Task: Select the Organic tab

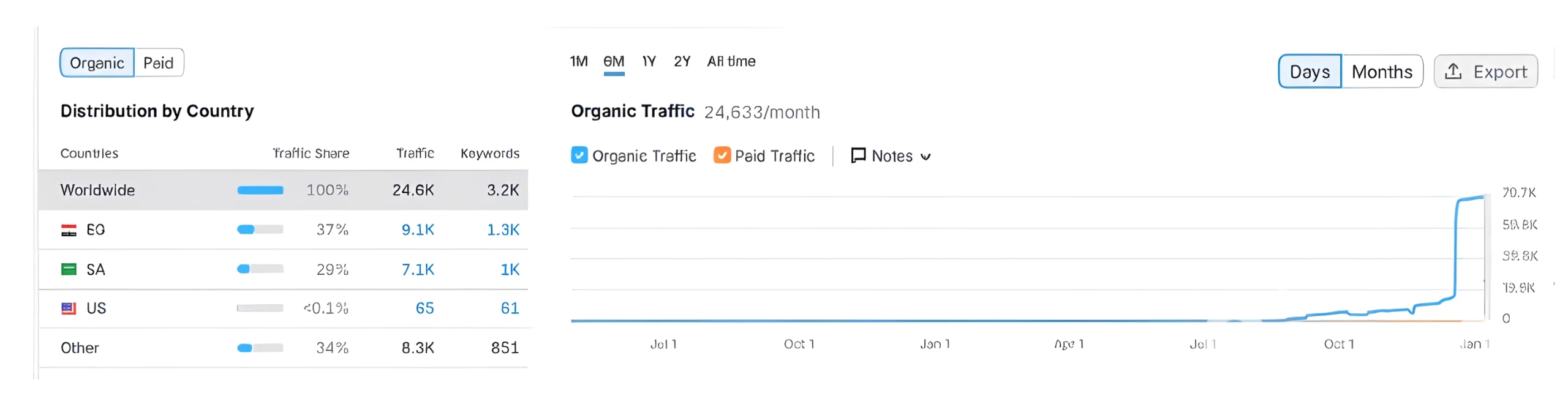Action: coord(97,63)
